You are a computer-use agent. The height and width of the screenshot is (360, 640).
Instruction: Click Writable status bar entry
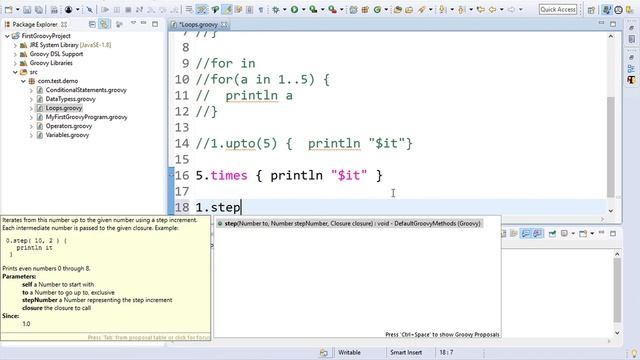click(x=349, y=352)
